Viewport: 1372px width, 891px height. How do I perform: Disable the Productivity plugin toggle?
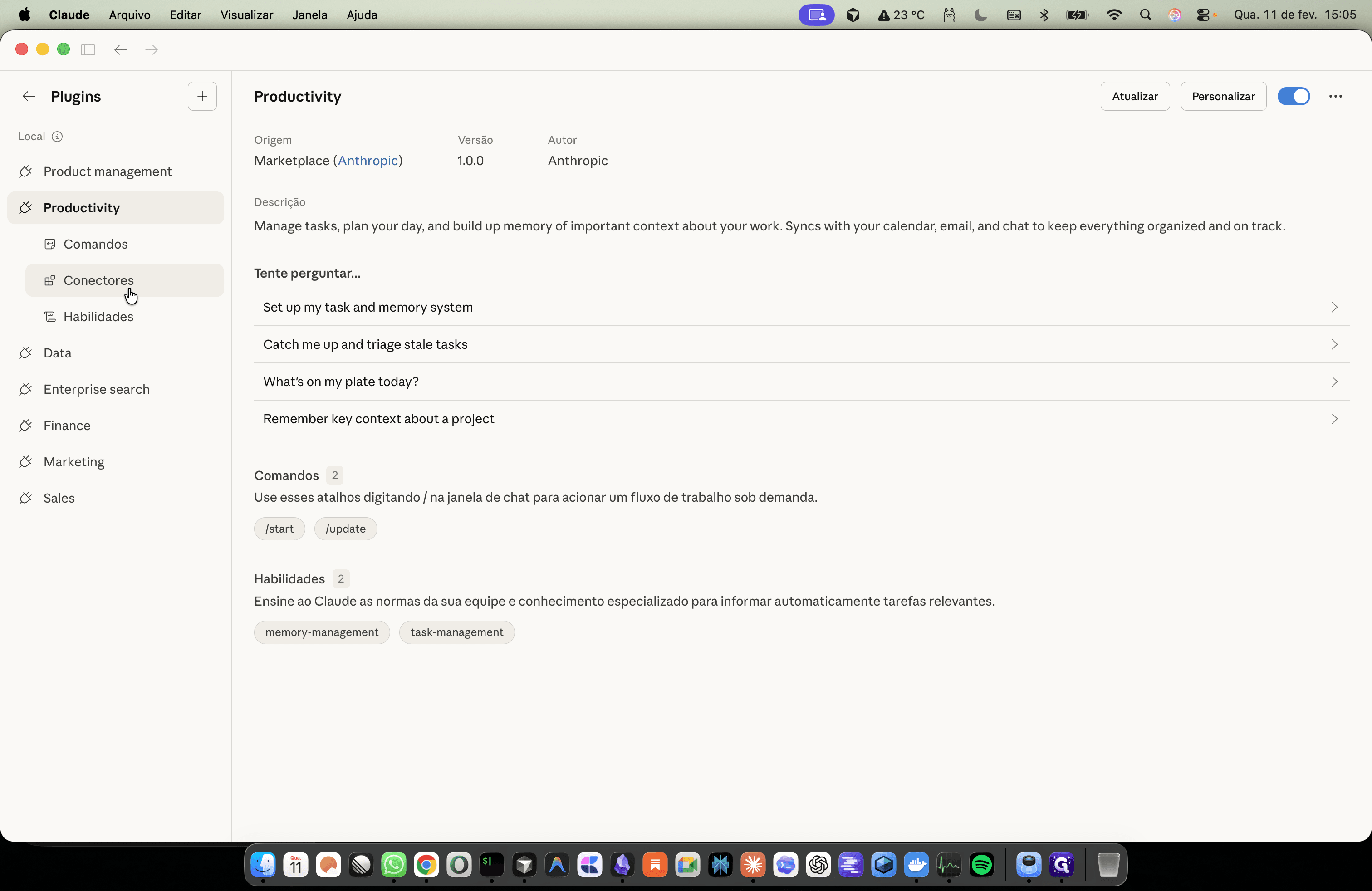1294,96
